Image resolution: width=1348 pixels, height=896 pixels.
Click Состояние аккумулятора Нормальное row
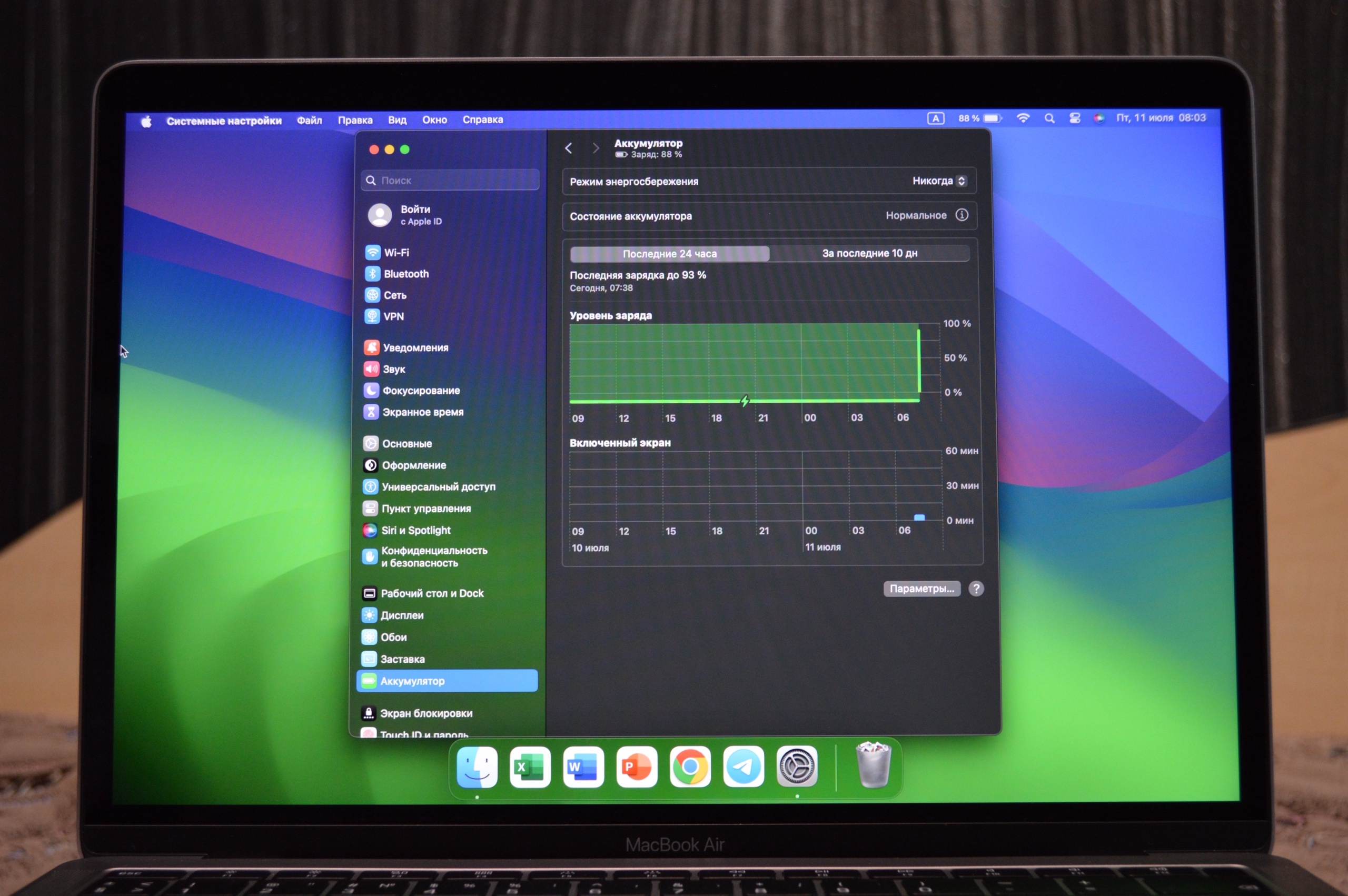769,216
